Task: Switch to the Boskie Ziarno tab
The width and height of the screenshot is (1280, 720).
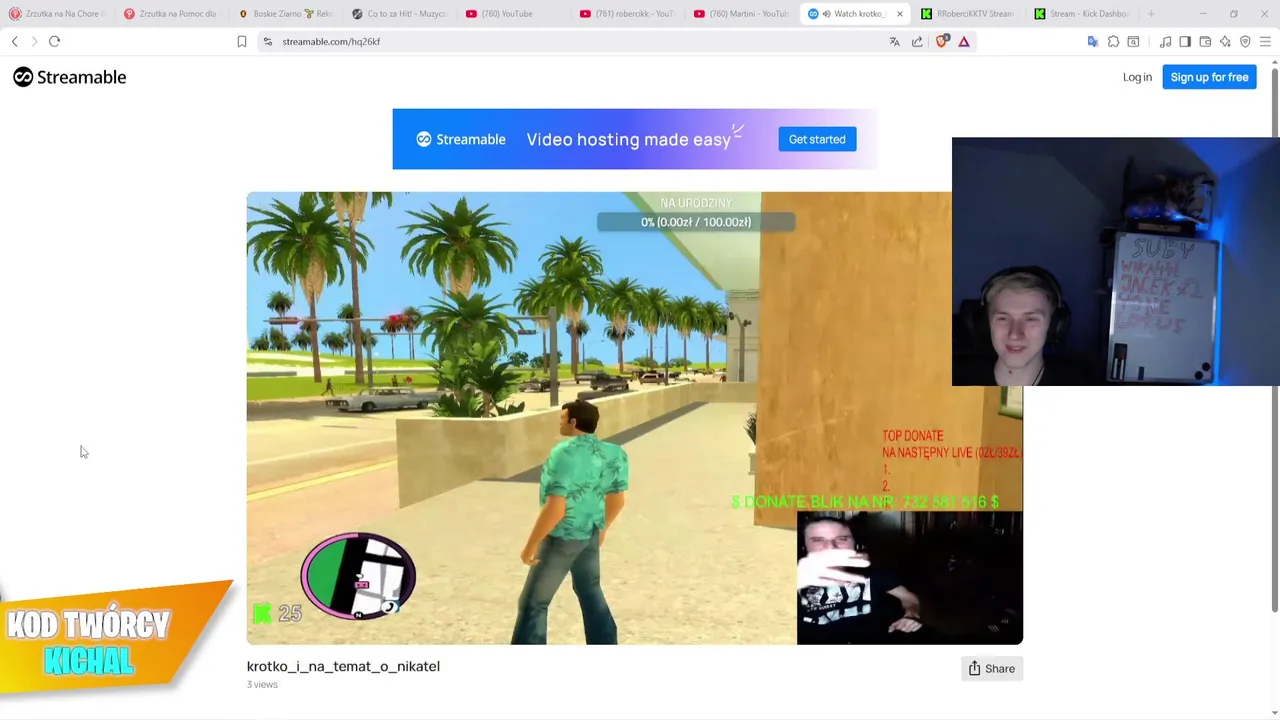Action: click(x=285, y=14)
